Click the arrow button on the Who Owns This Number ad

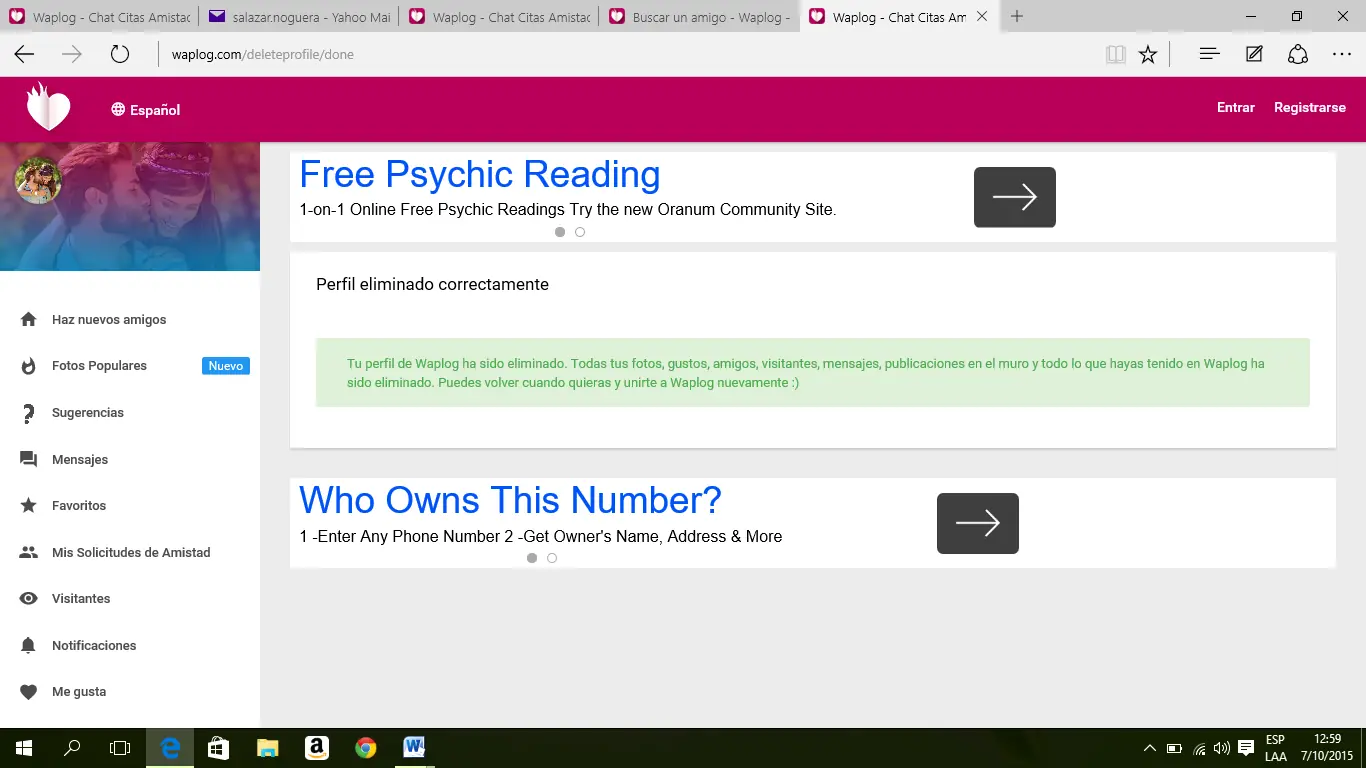pos(978,523)
